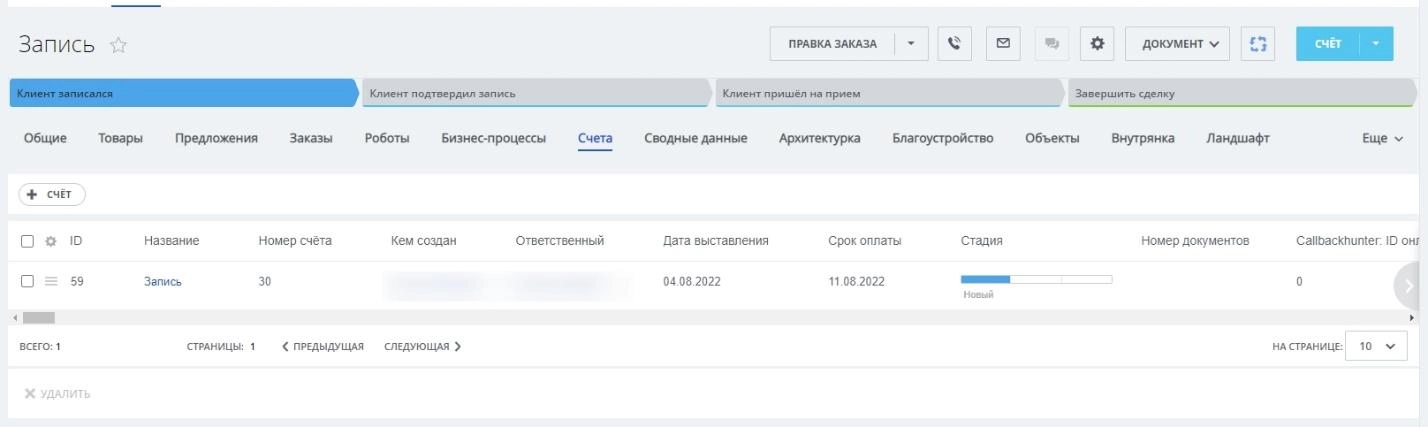Viewport: 1428px width, 427px height.
Task: Click the date cell 04.08.2022
Action: [692, 282]
